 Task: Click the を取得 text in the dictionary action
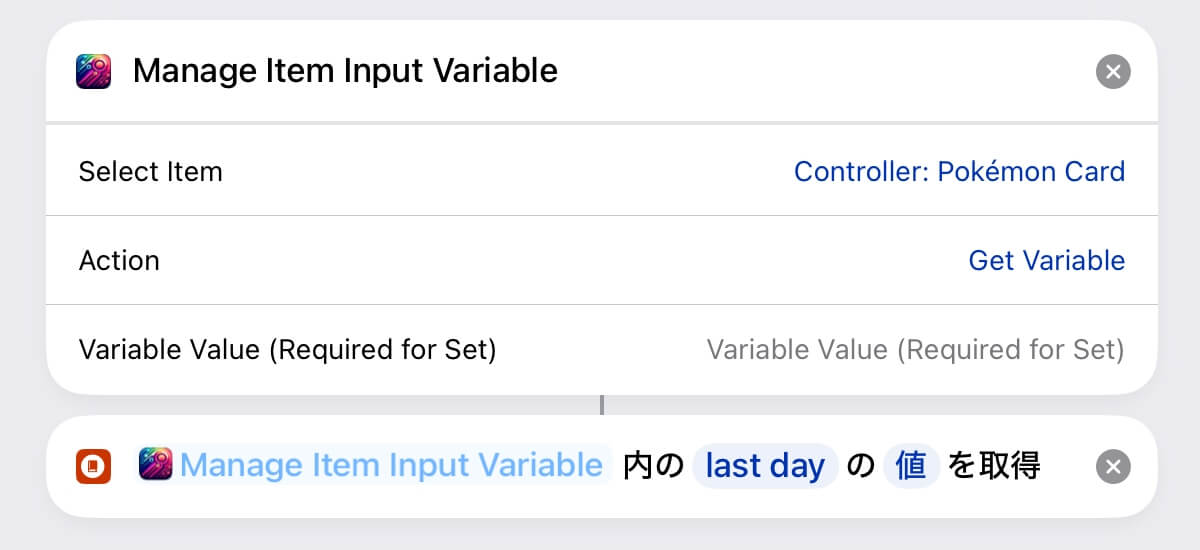tap(995, 466)
